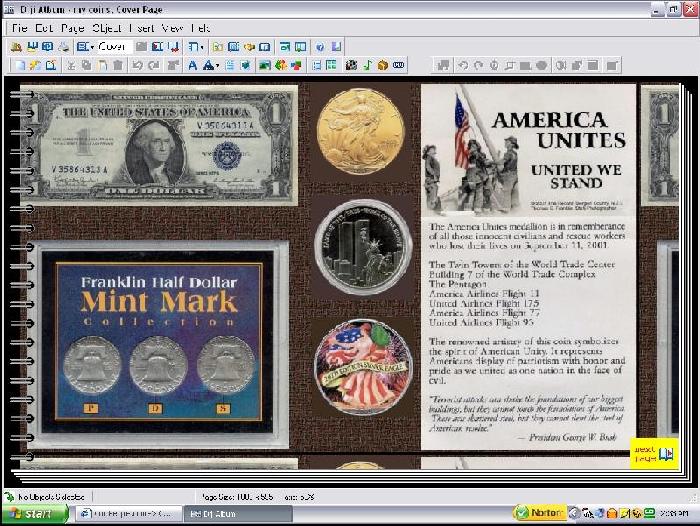The width and height of the screenshot is (700, 526).
Task: Click the yellow next page button
Action: pos(654,453)
